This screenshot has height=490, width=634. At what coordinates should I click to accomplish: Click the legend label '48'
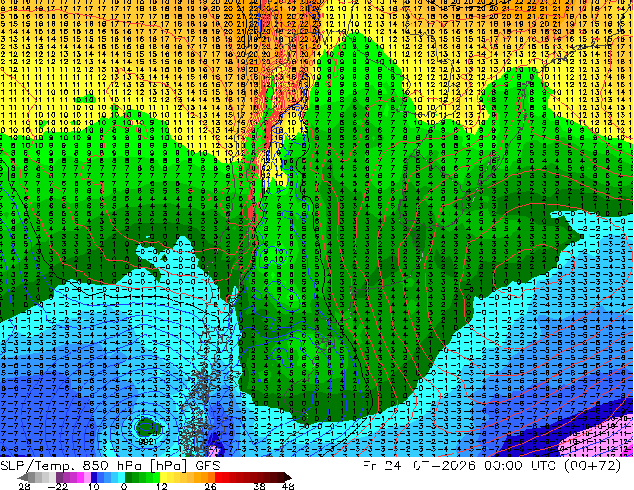click(x=288, y=486)
